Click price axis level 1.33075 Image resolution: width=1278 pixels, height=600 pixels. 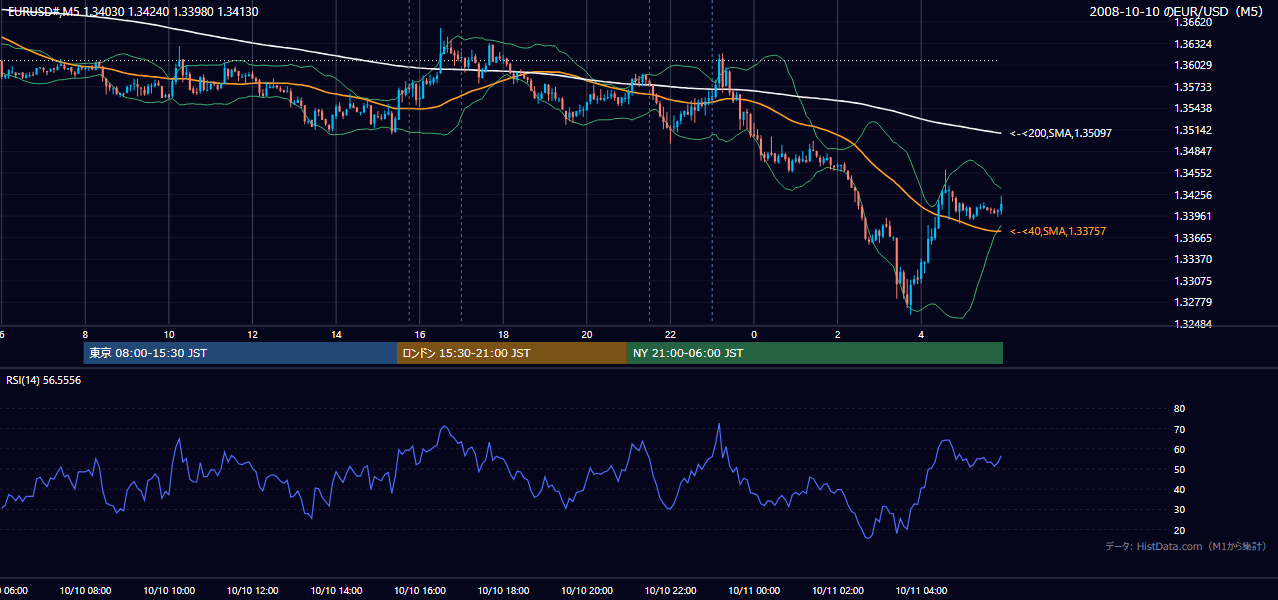pyautogui.click(x=1194, y=281)
